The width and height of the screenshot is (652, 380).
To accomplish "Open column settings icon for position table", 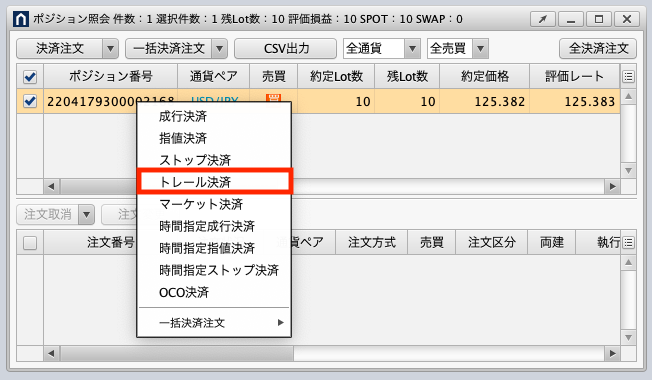I will pyautogui.click(x=628, y=76).
